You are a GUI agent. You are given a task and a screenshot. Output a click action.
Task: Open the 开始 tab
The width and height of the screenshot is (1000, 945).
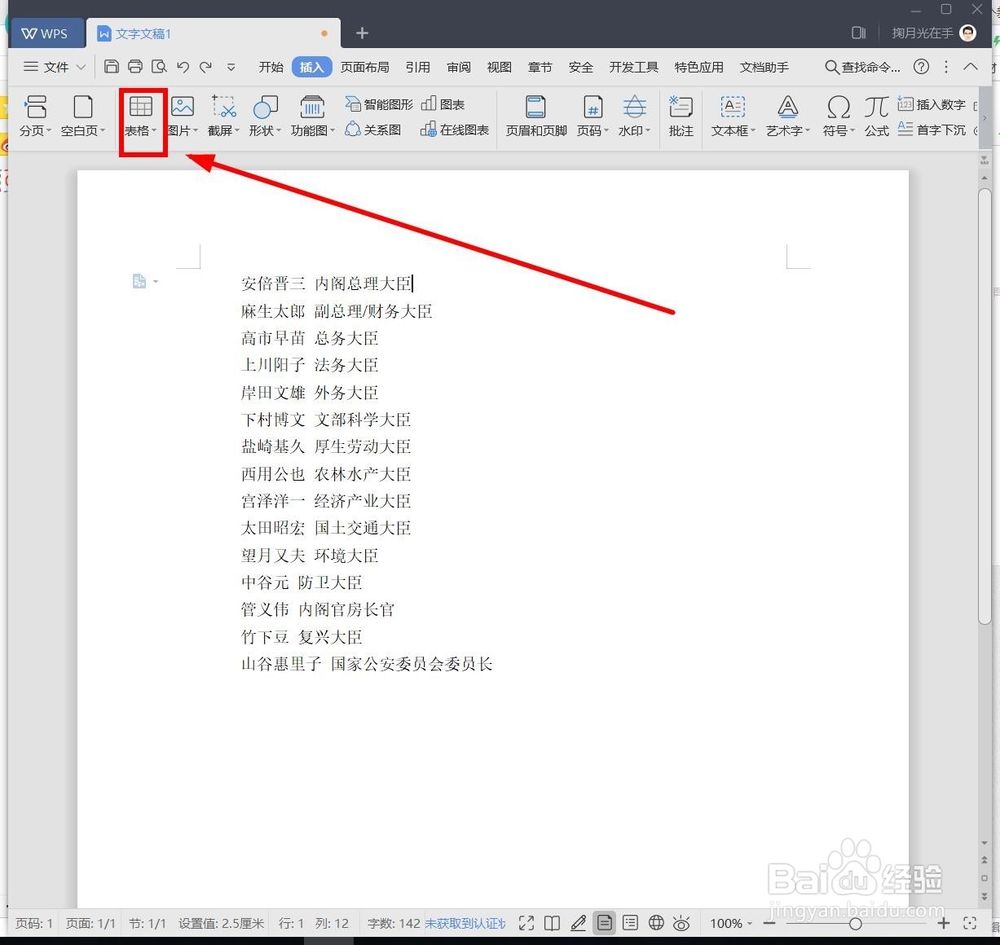point(270,67)
